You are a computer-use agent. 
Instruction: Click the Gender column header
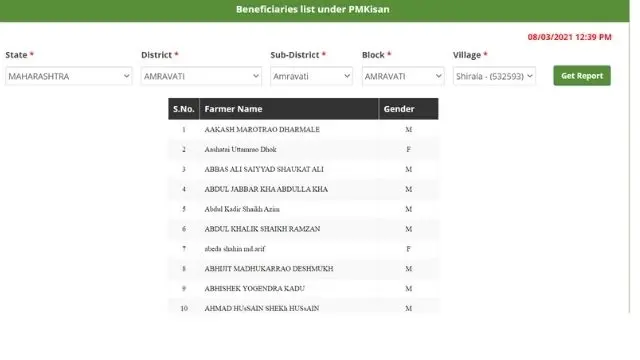coord(409,109)
